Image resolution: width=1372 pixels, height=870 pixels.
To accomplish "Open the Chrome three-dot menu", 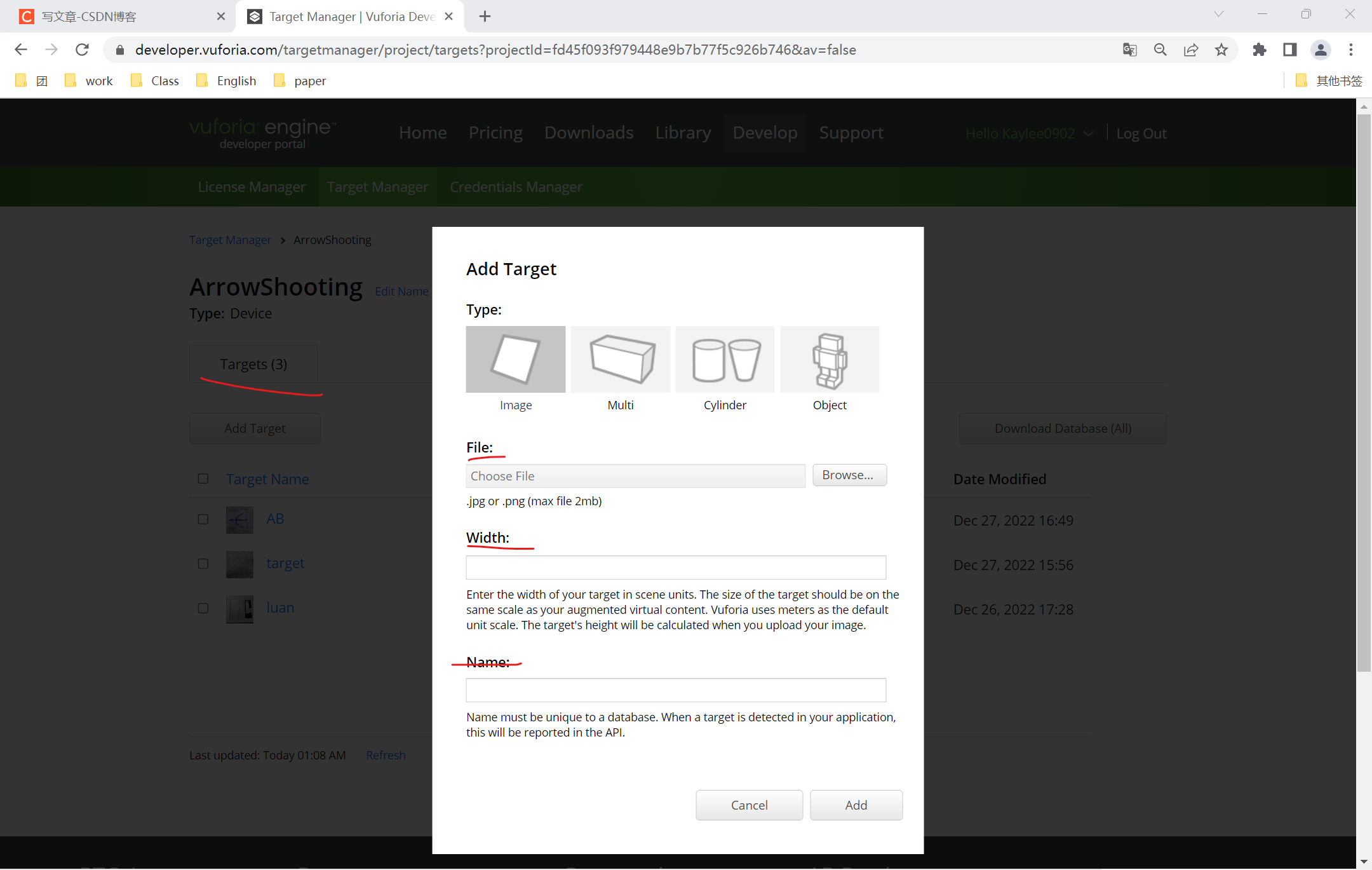I will coord(1351,50).
